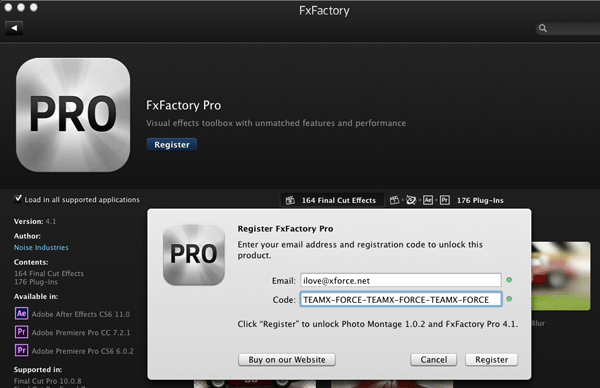The height and width of the screenshot is (388, 600).
Task: Select the 176 Plug-Ins tab
Action: tap(447, 200)
